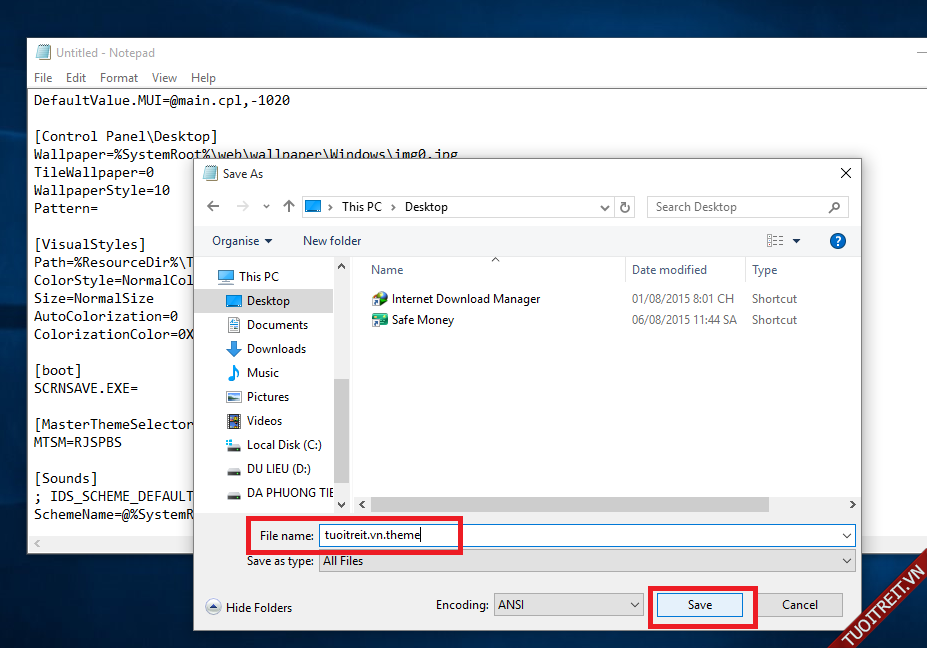Select the Safe Money shortcut

click(422, 320)
